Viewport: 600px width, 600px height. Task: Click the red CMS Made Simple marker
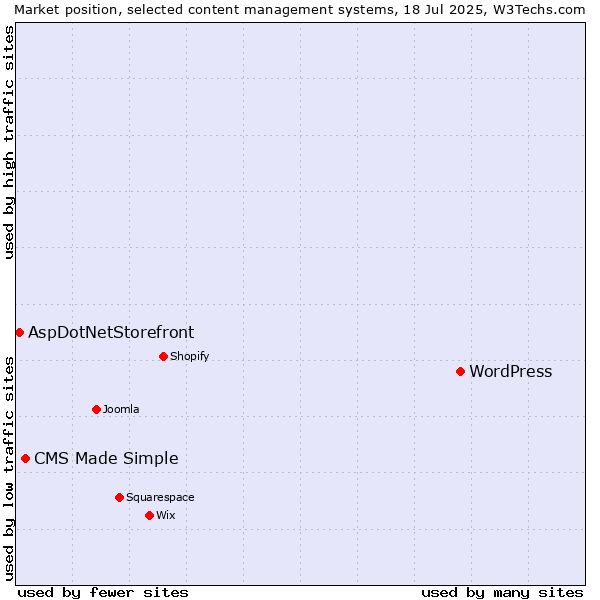tap(25, 458)
